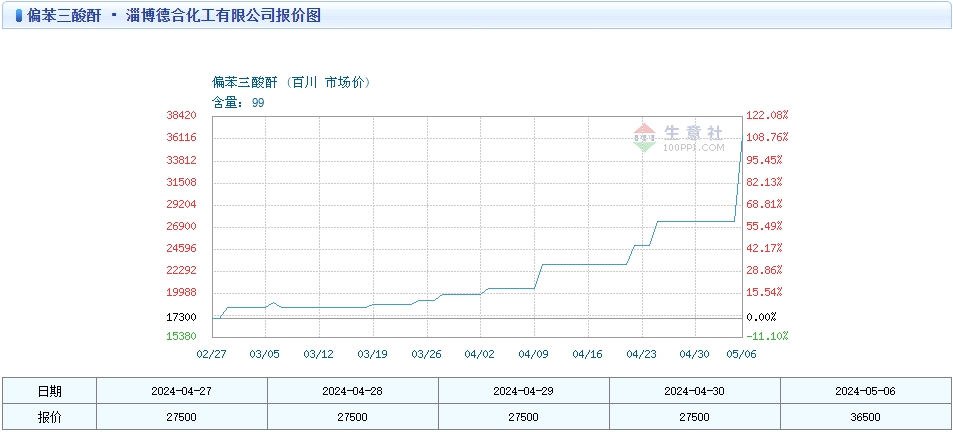Click the 04/09 x-axis date label
Image resolution: width=953 pixels, height=432 pixels.
[534, 354]
